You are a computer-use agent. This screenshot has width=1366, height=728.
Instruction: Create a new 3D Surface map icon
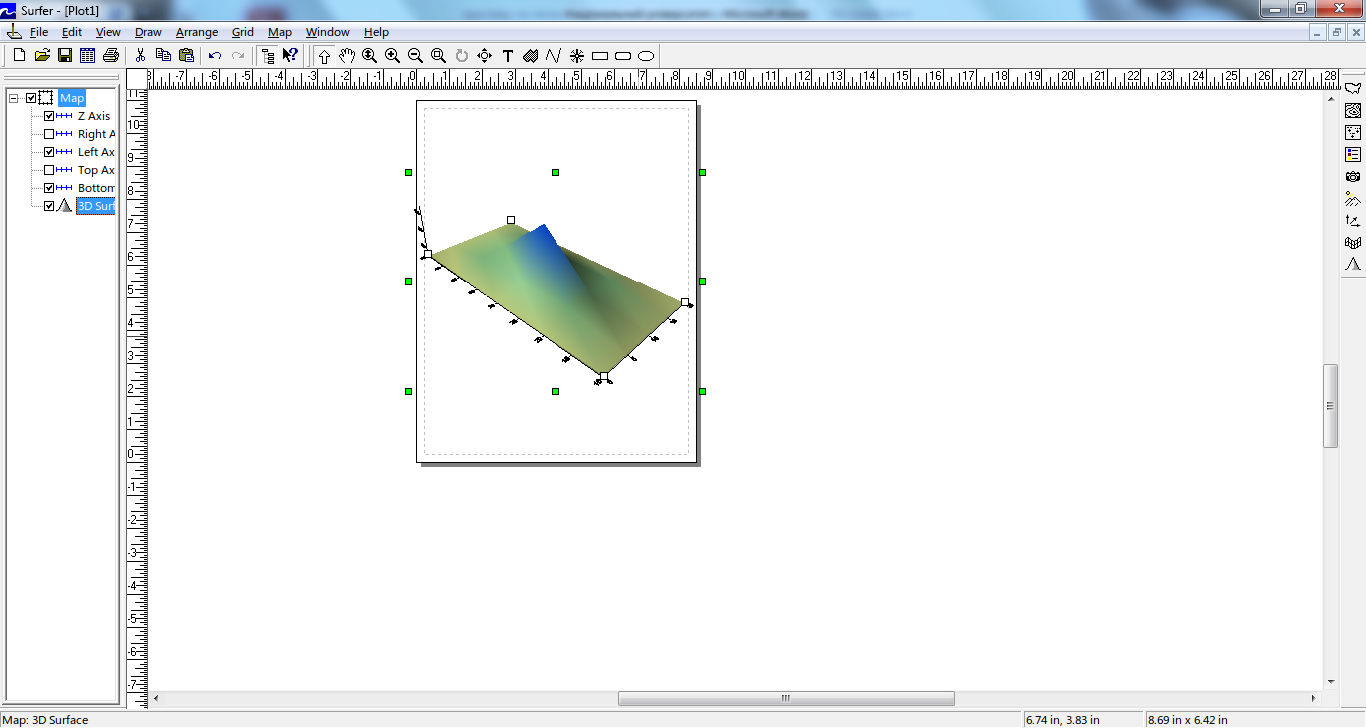coord(1353,264)
